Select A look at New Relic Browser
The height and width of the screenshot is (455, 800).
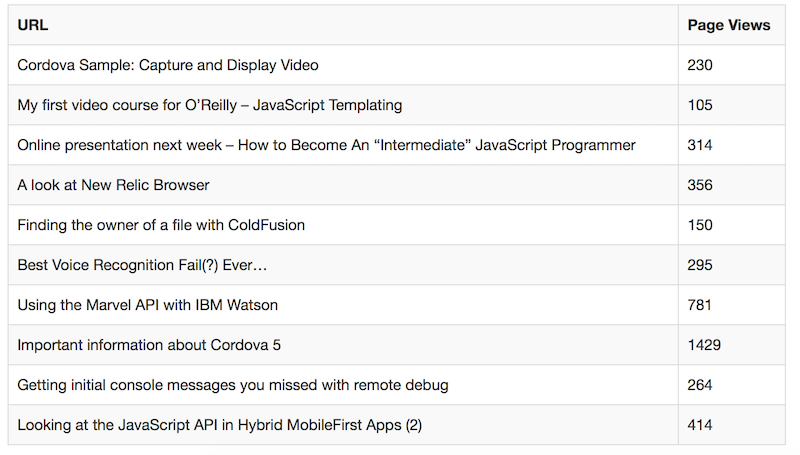tap(113, 185)
